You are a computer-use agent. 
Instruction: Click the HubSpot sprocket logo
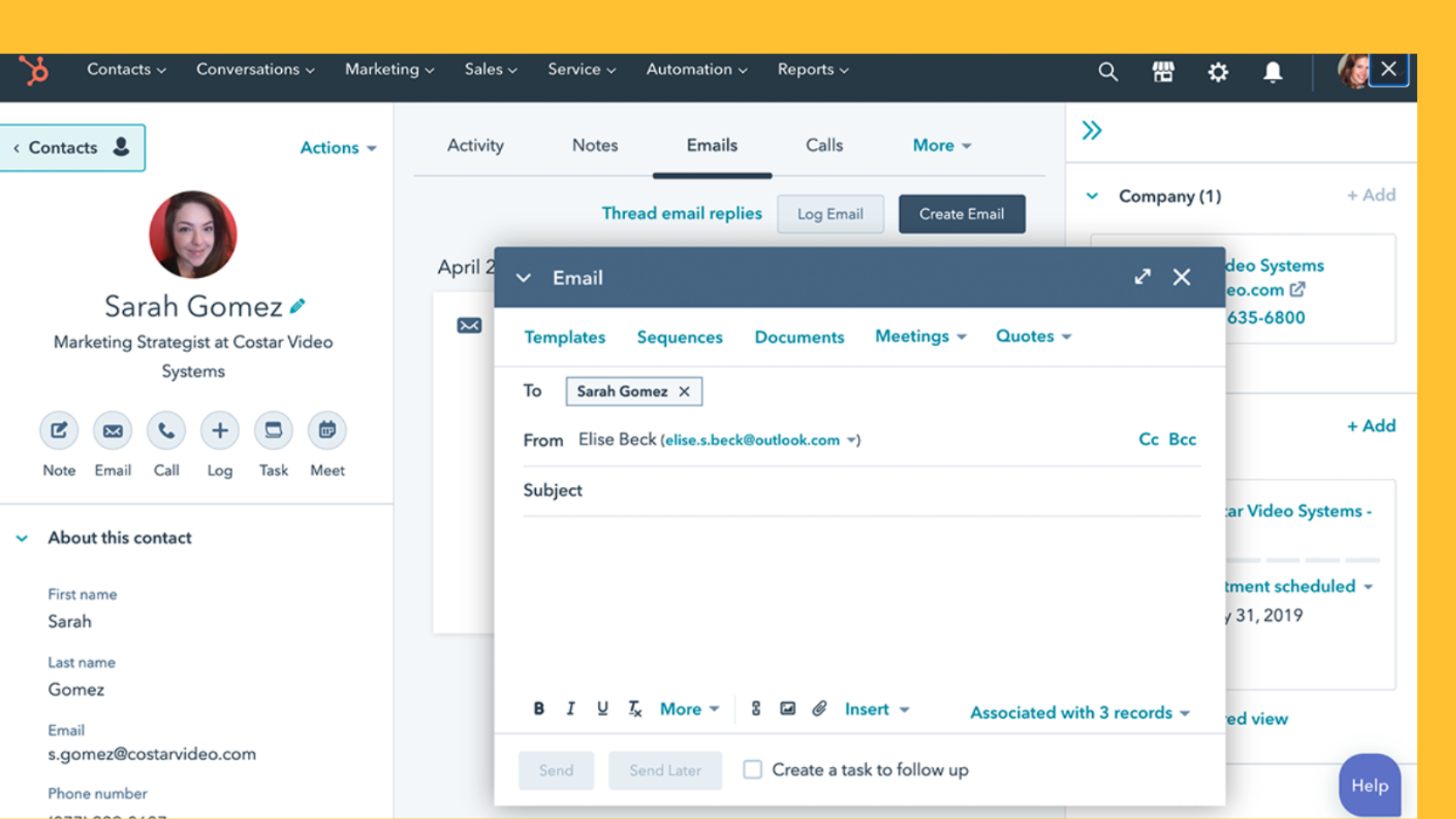coord(33,70)
